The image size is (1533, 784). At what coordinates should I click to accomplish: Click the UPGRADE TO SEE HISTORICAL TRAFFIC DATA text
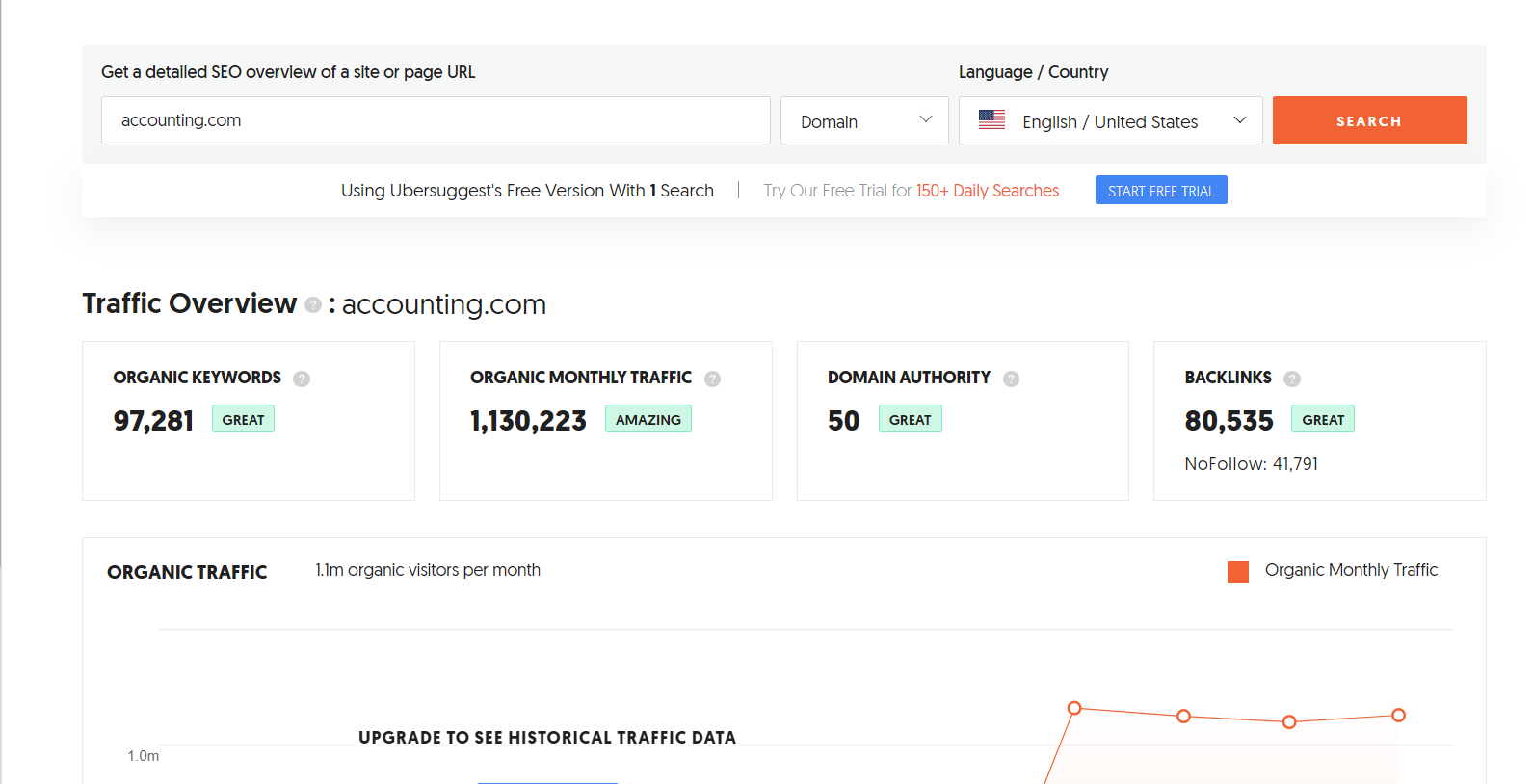click(x=547, y=738)
